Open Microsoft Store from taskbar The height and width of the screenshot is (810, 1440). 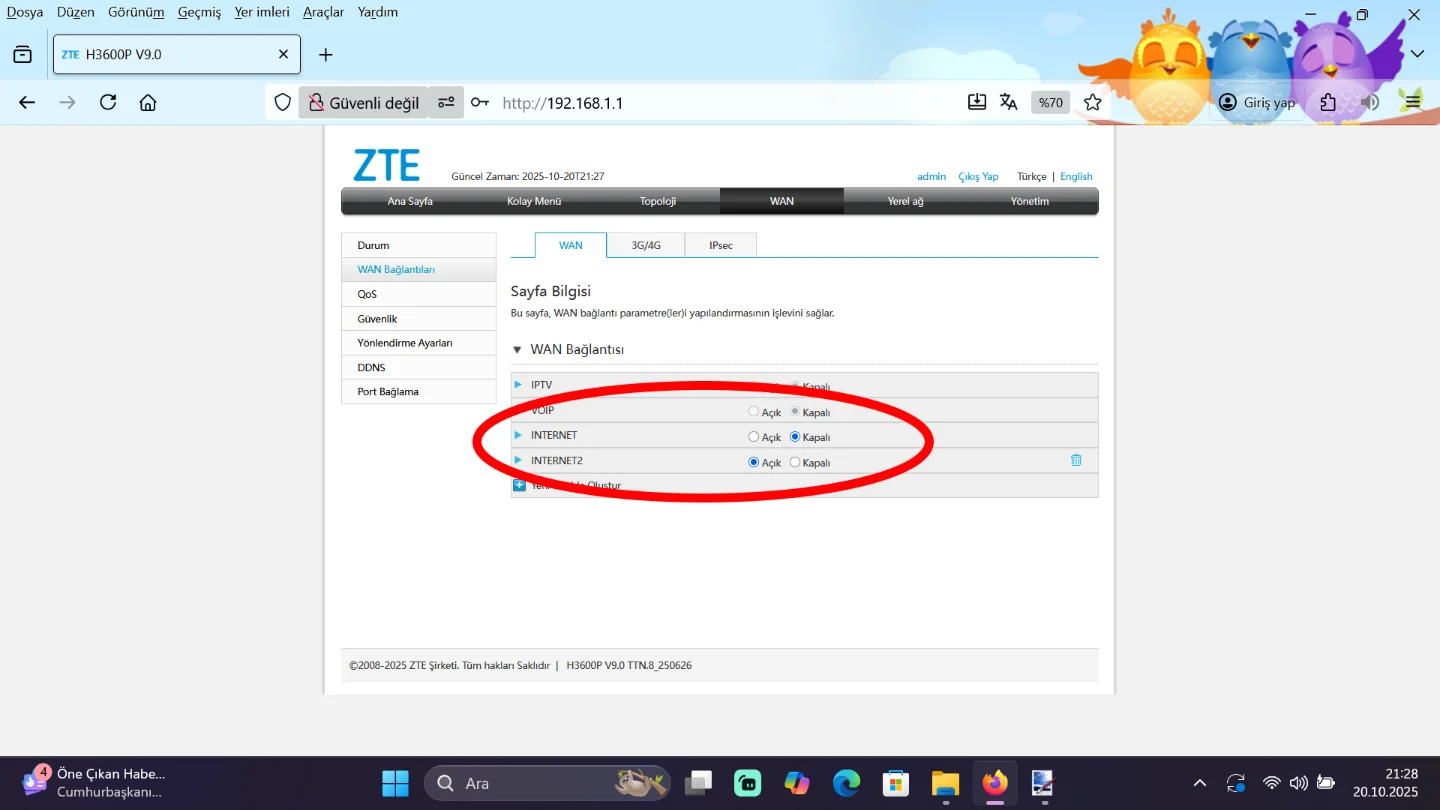895,783
